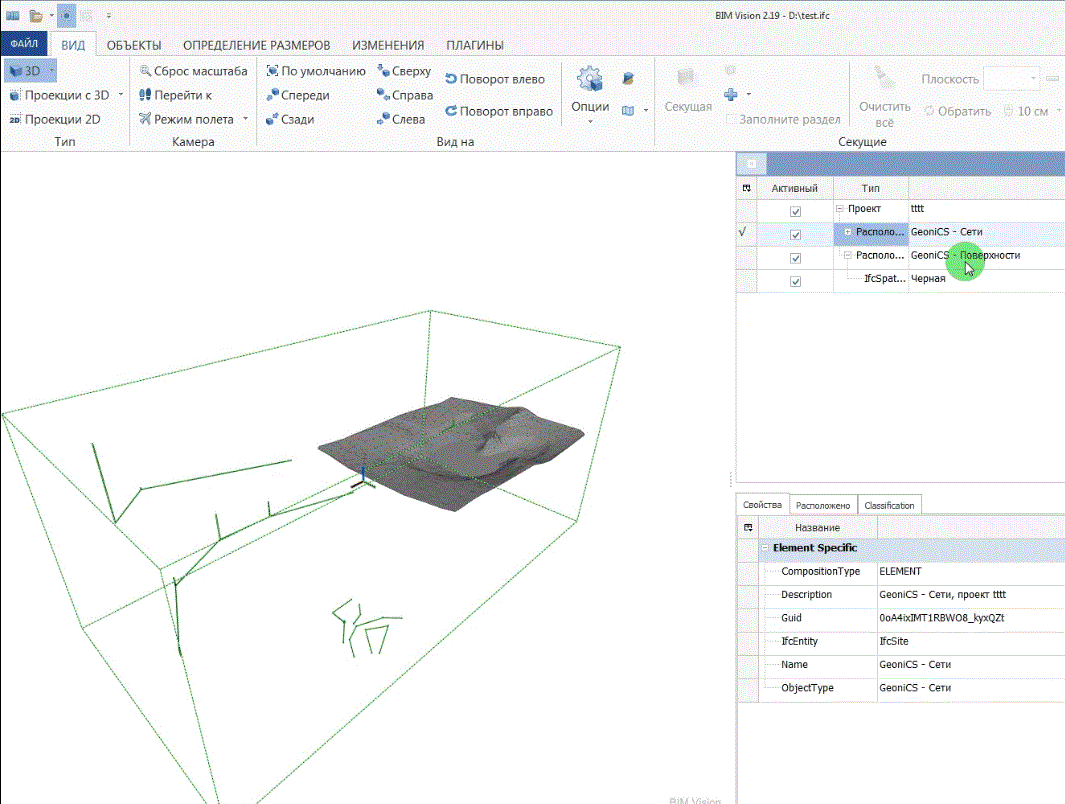View the model Спереди
Screen dimensions: 1065x804
[x=298, y=95]
